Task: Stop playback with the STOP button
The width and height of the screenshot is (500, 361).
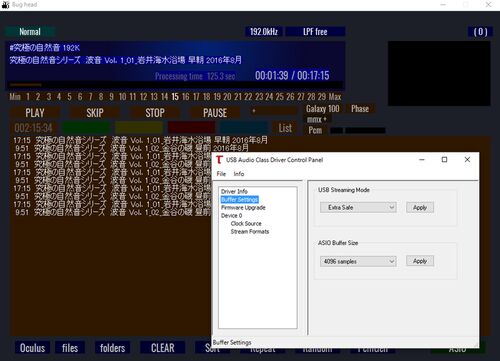Action: (x=155, y=113)
